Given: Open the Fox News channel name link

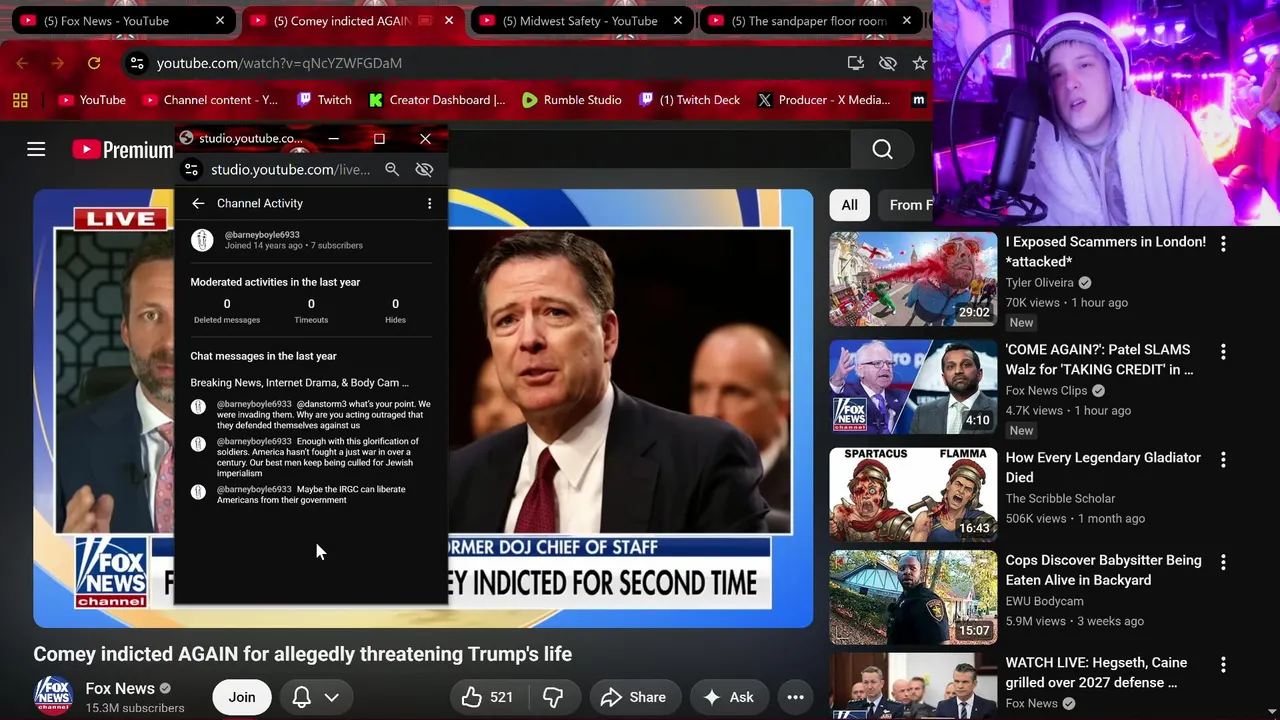Looking at the screenshot, I should (120, 688).
